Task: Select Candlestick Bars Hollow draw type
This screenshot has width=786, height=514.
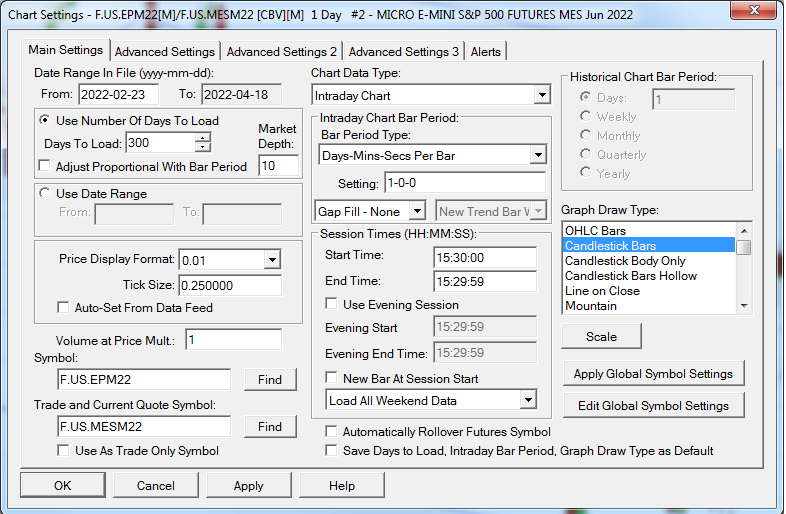Action: click(649, 276)
